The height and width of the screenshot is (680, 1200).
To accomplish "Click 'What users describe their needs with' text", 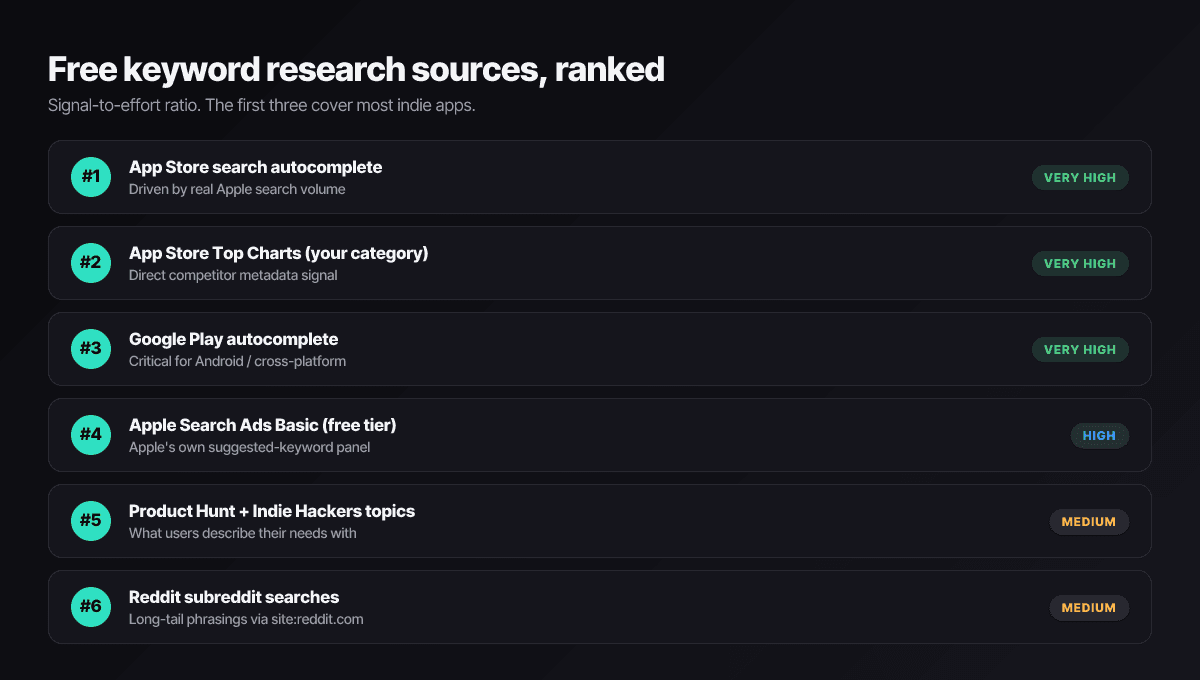I will tap(242, 533).
